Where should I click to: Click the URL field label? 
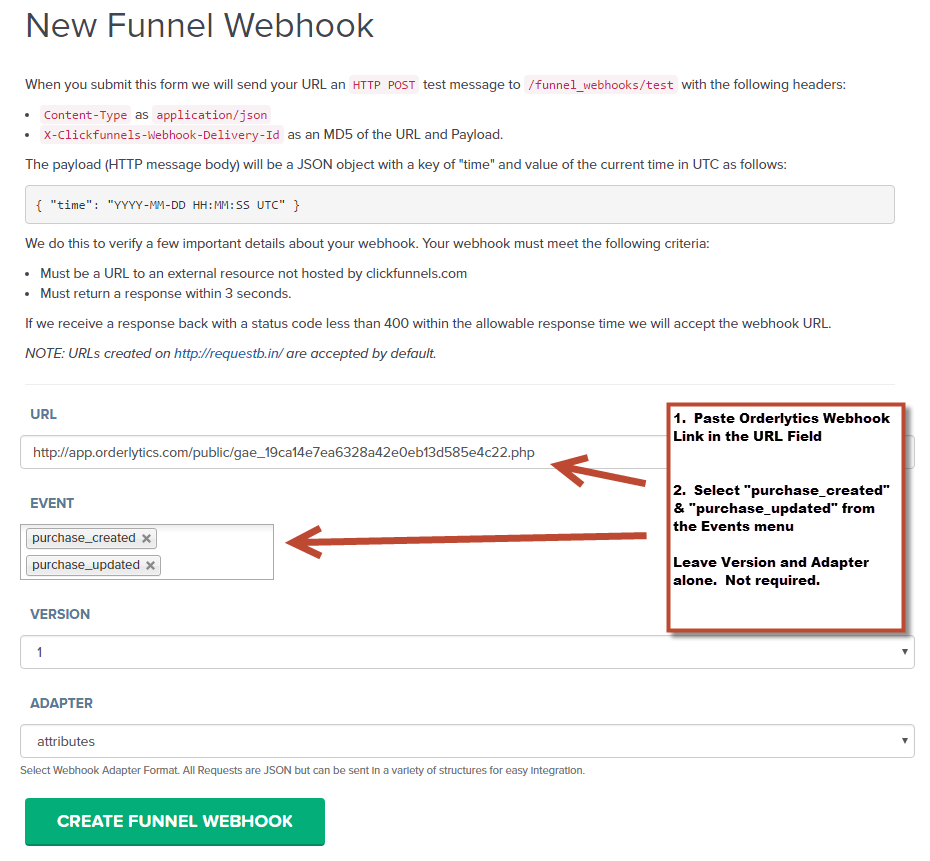click(43, 414)
